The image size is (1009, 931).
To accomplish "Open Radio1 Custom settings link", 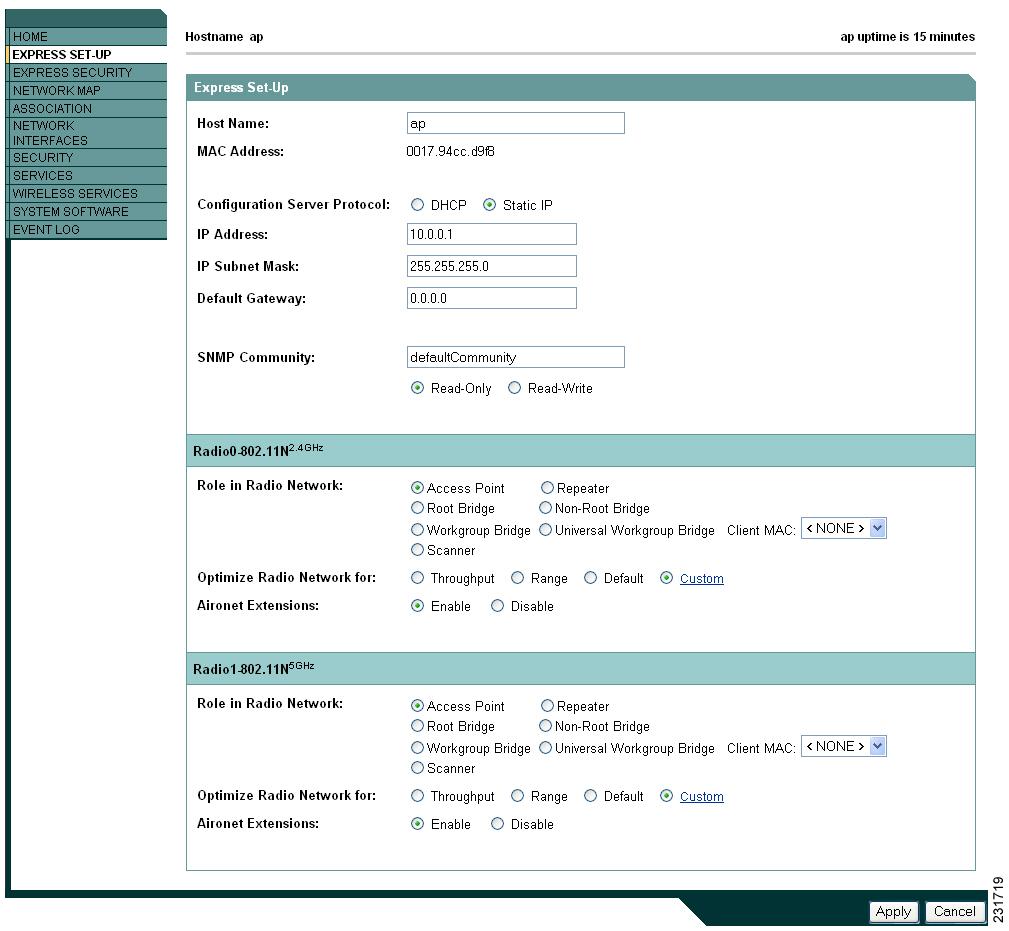I will (x=701, y=797).
